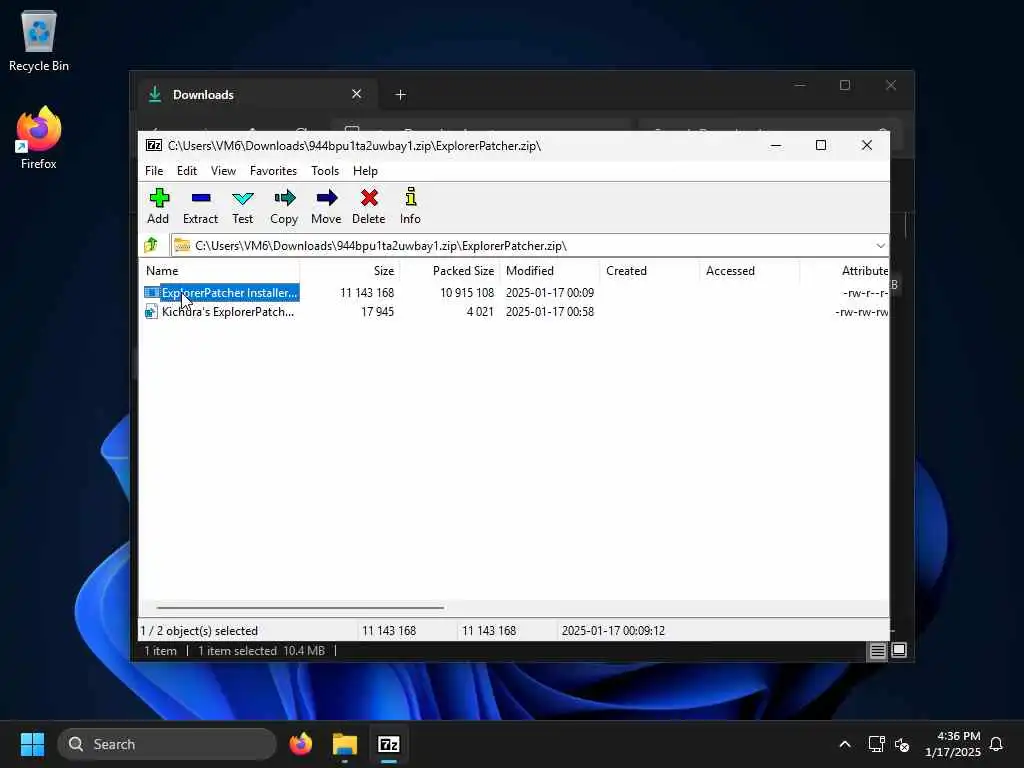
Task: Maximize the 7-Zip window
Action: pyautogui.click(x=821, y=146)
